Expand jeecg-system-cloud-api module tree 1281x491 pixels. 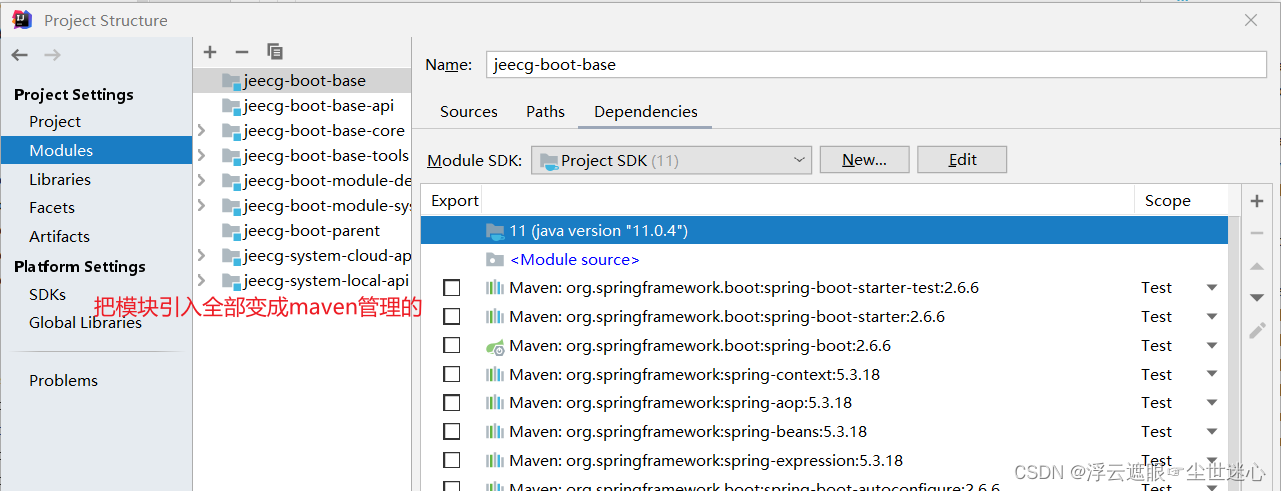(x=202, y=256)
